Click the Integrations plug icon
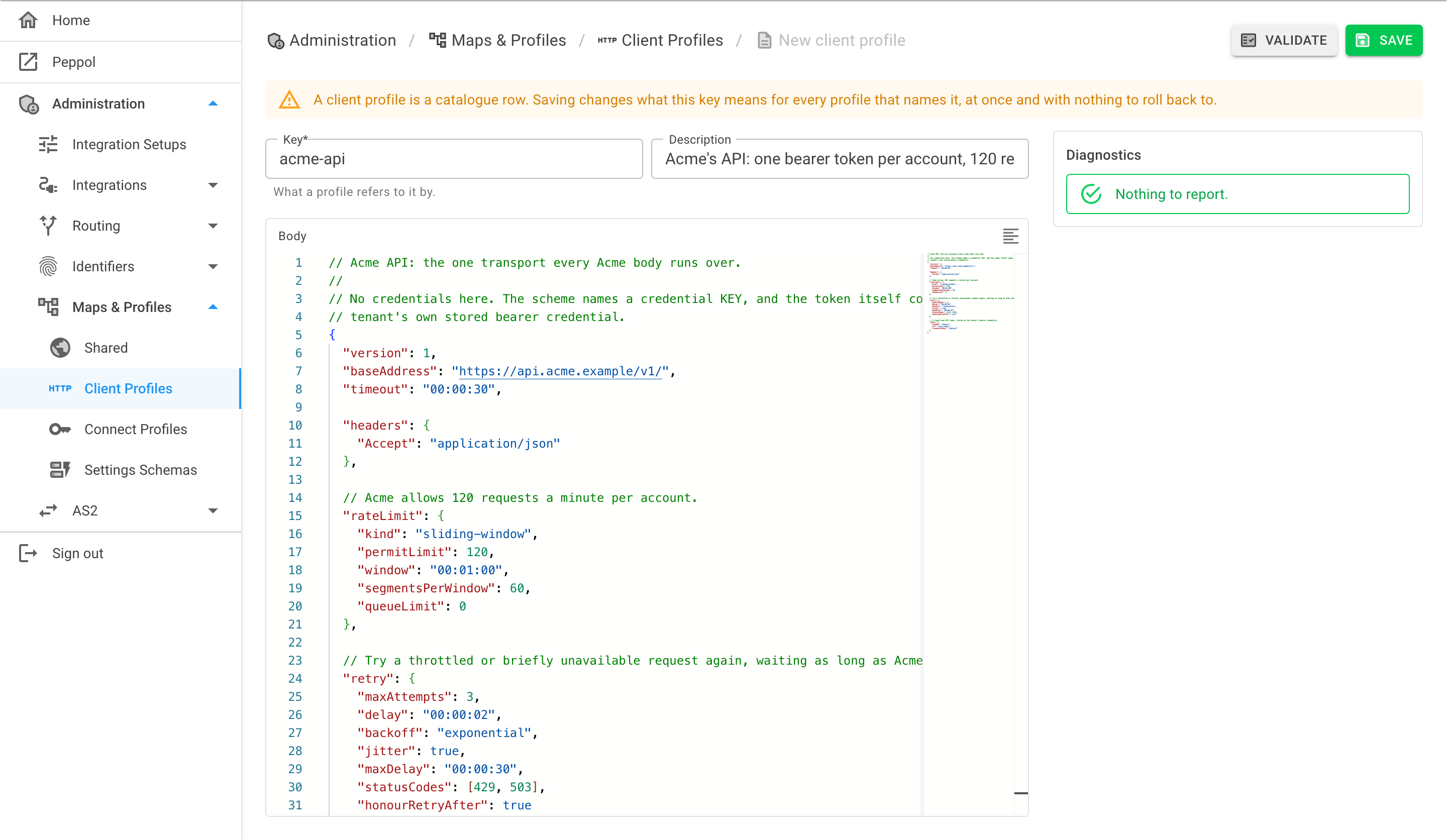 [48, 185]
